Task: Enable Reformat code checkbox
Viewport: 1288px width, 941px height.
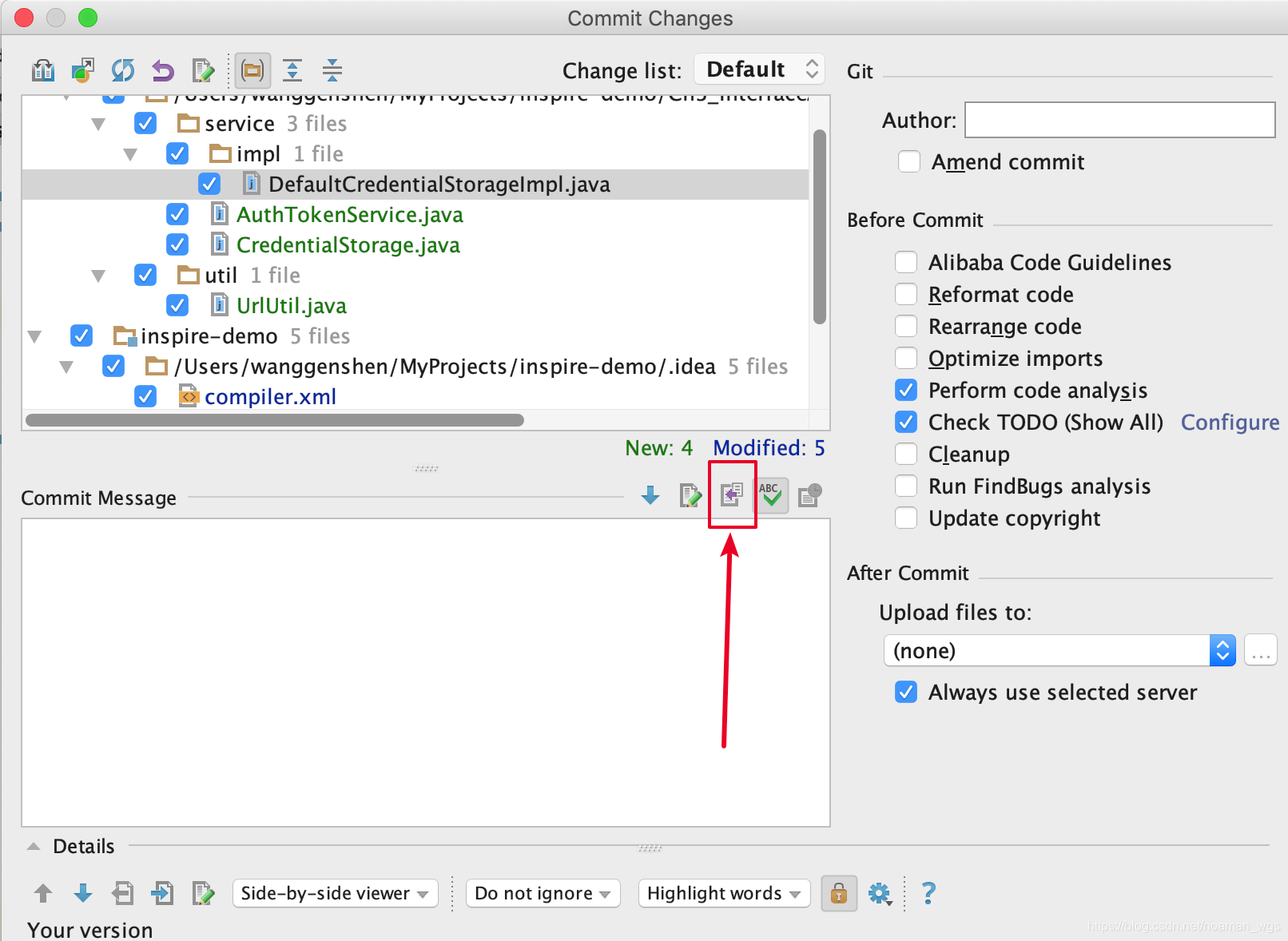Action: [x=906, y=294]
